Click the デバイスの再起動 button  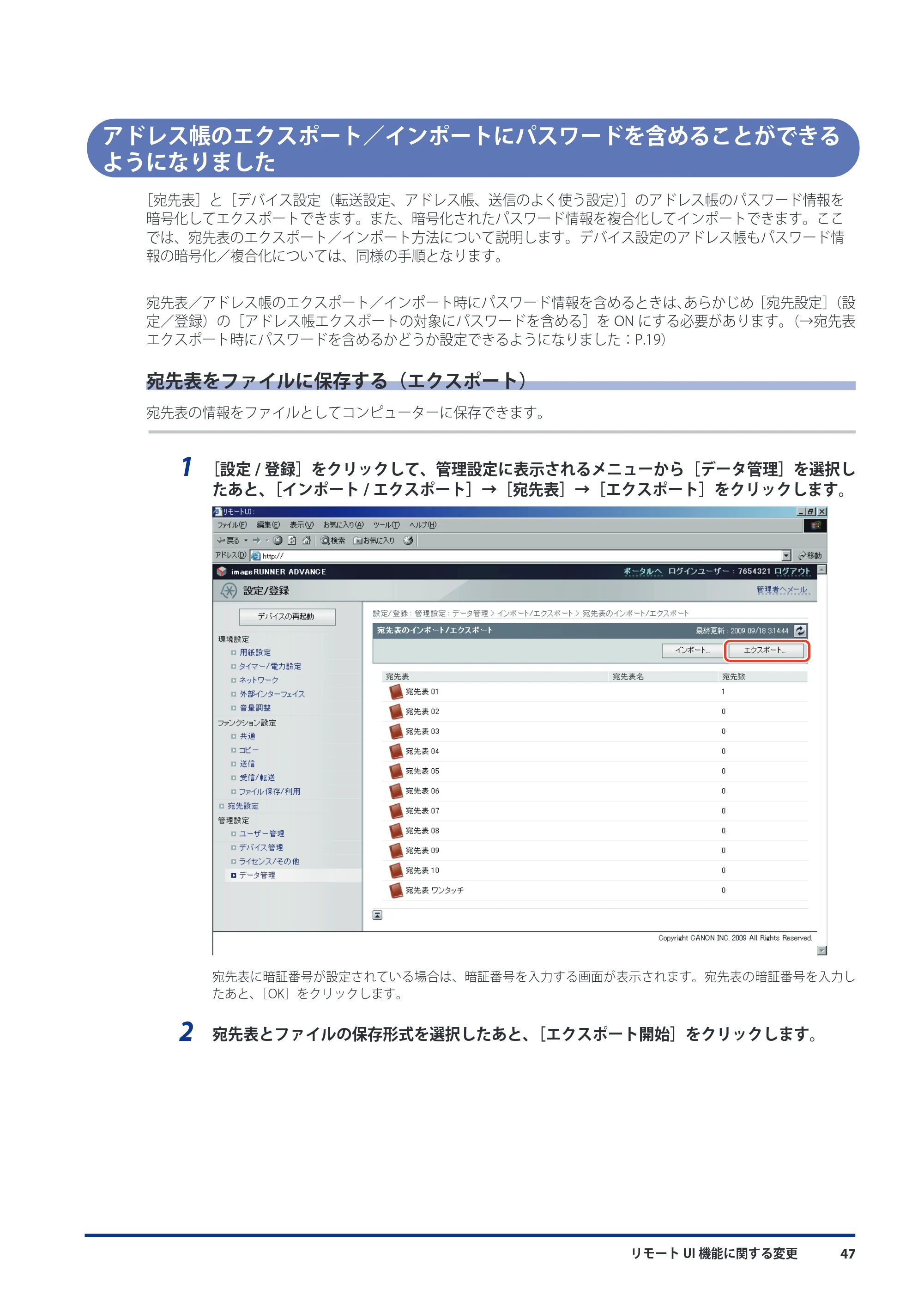click(x=287, y=616)
